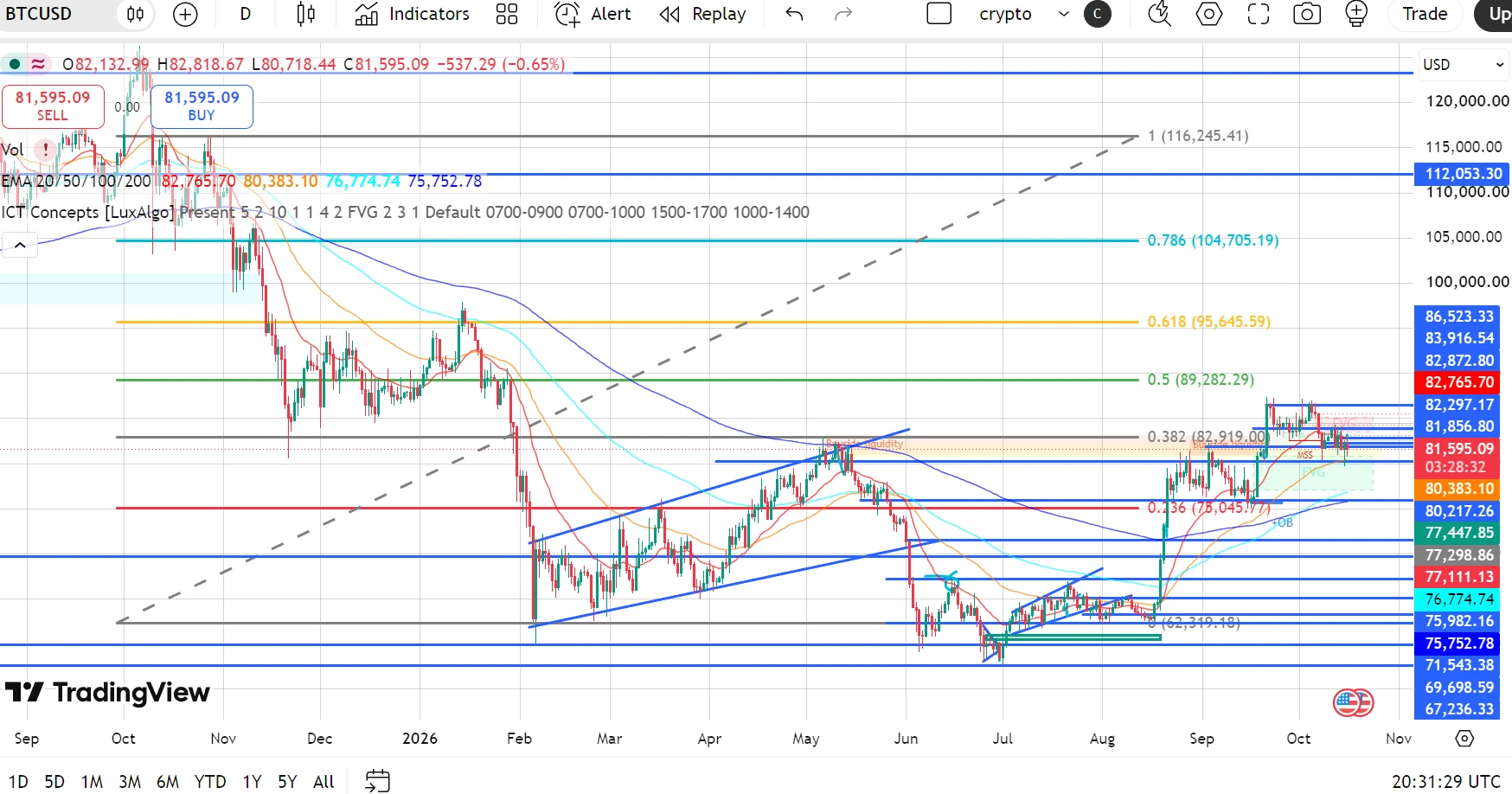Screen dimensions: 1512x794
Task: Select the 1D time range
Action: [18, 782]
